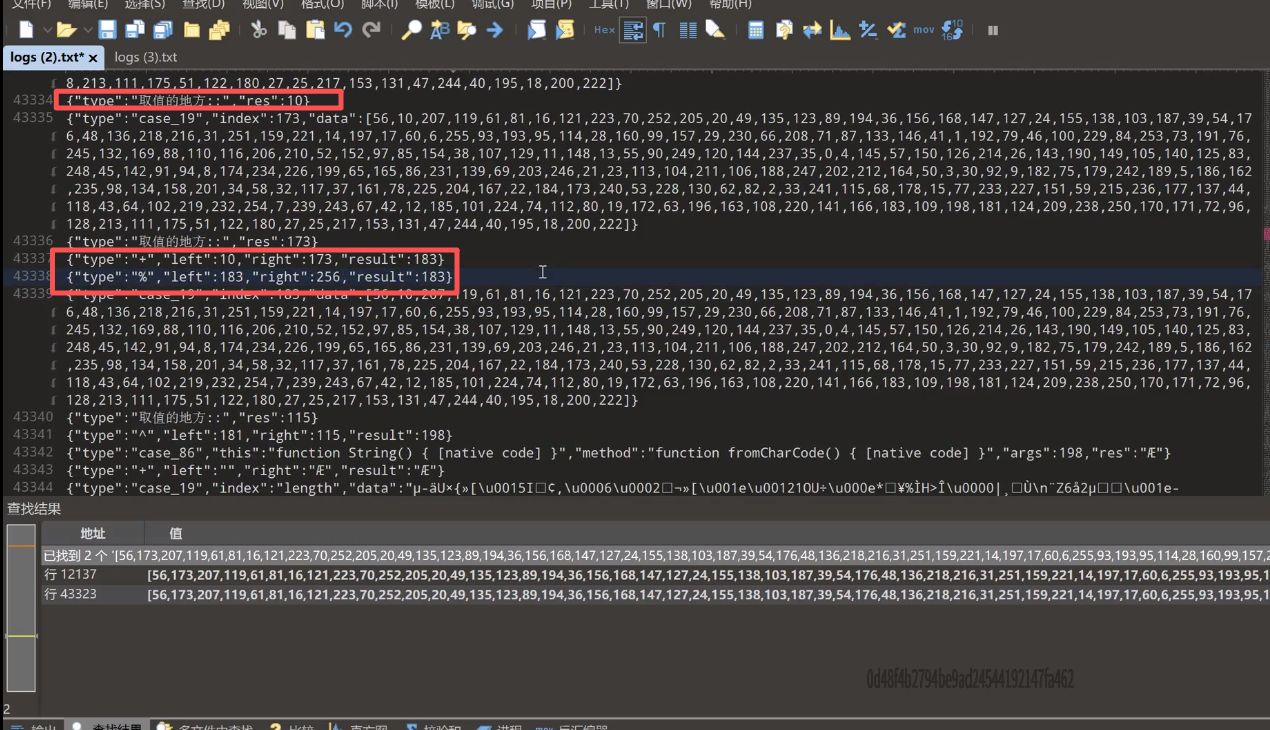Open the 帮助(H) menu

(x=729, y=5)
